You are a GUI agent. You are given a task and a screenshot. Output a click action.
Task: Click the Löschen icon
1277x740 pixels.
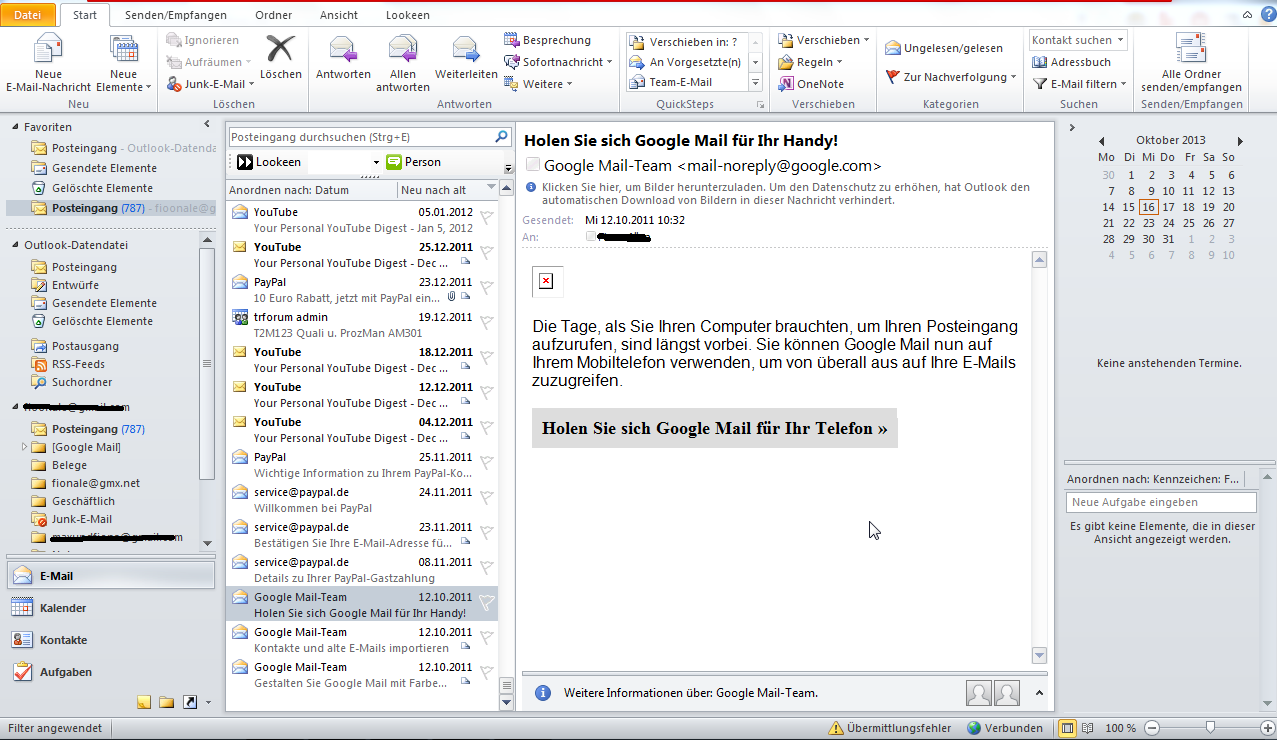(x=280, y=62)
